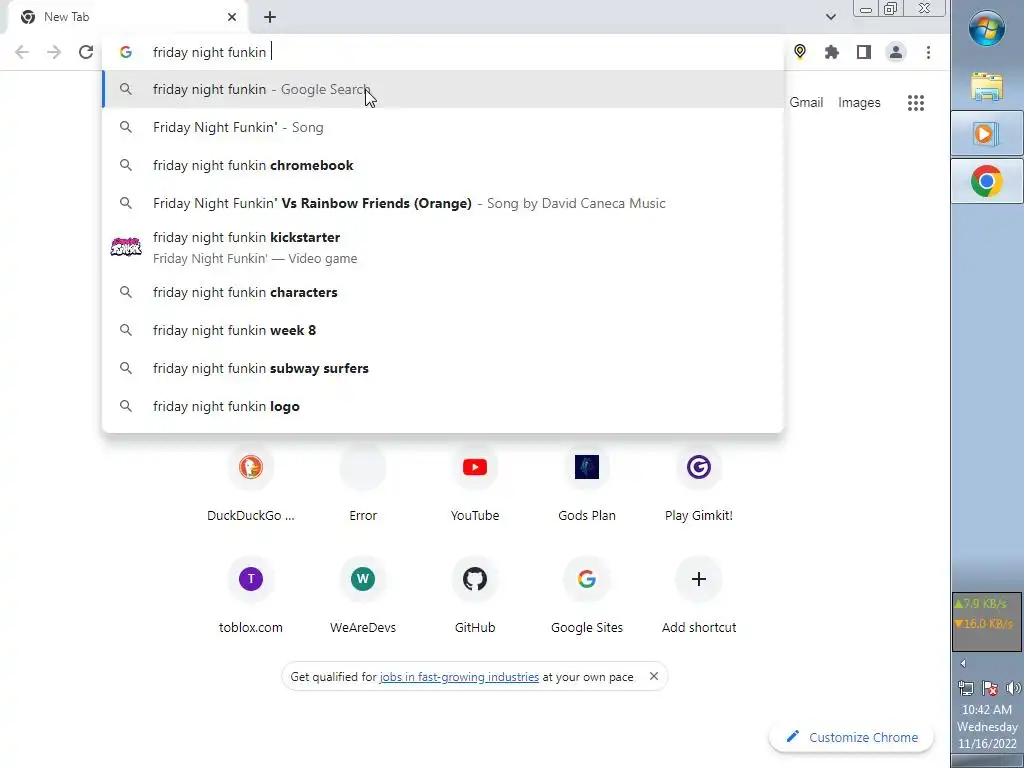Open the YouTube shortcut
The height and width of the screenshot is (768, 1024).
(475, 483)
